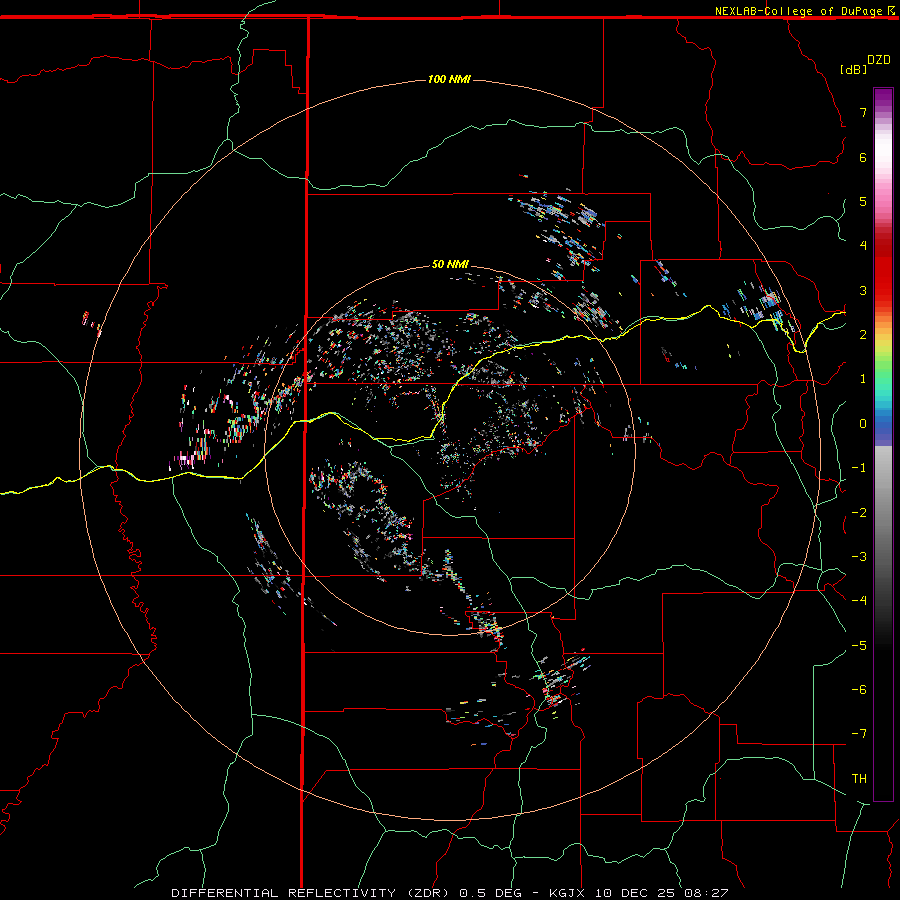Click the positive "3" scale value

point(863,290)
